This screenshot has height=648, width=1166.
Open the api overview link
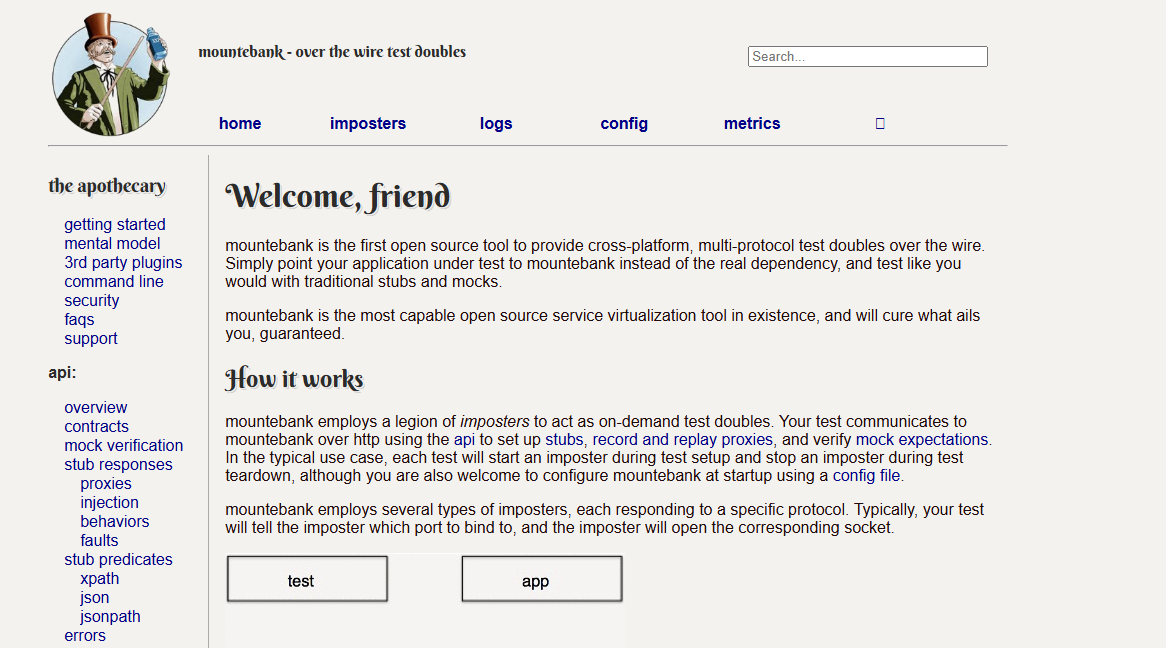pos(95,408)
